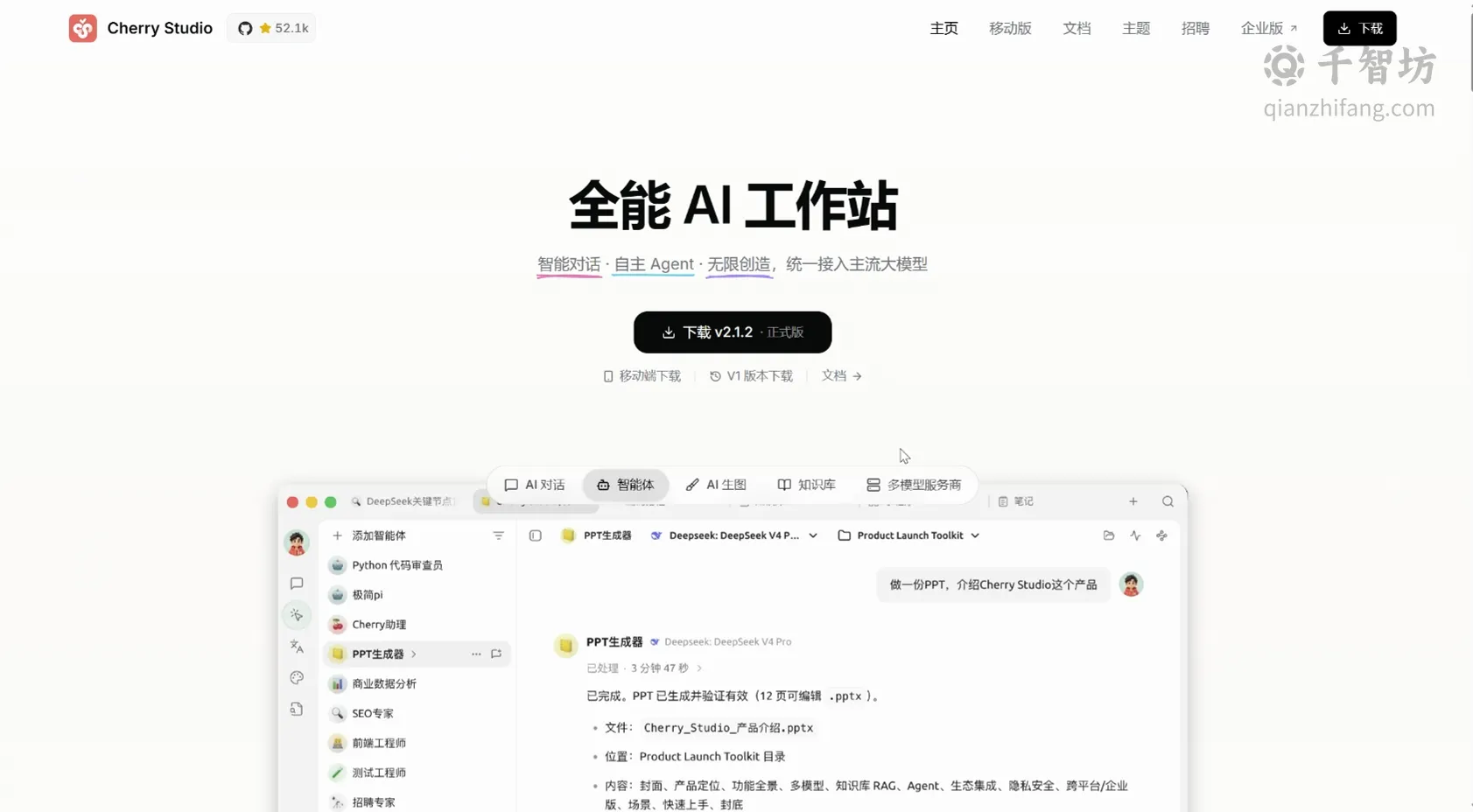Expand the PPT生成器 agent chevron
The width and height of the screenshot is (1473, 812).
point(414,654)
